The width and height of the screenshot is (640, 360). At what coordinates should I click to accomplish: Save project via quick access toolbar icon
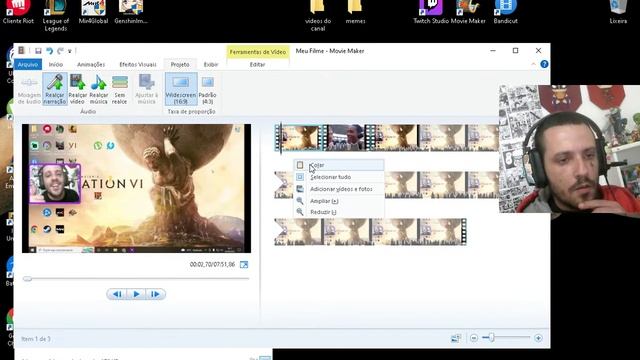click(x=38, y=51)
